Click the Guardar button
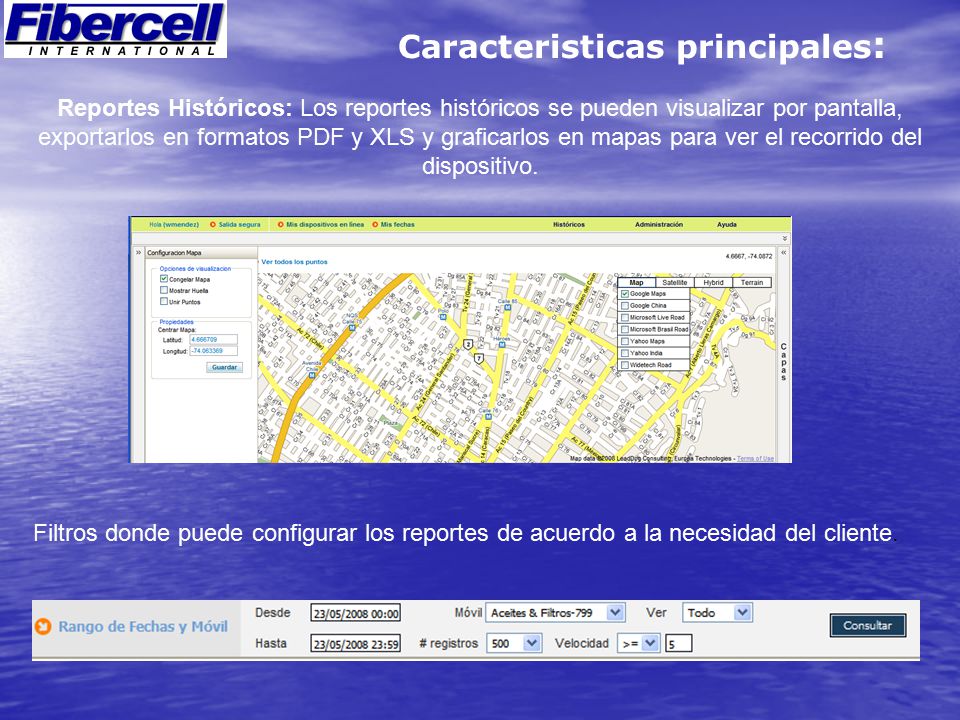 225,367
